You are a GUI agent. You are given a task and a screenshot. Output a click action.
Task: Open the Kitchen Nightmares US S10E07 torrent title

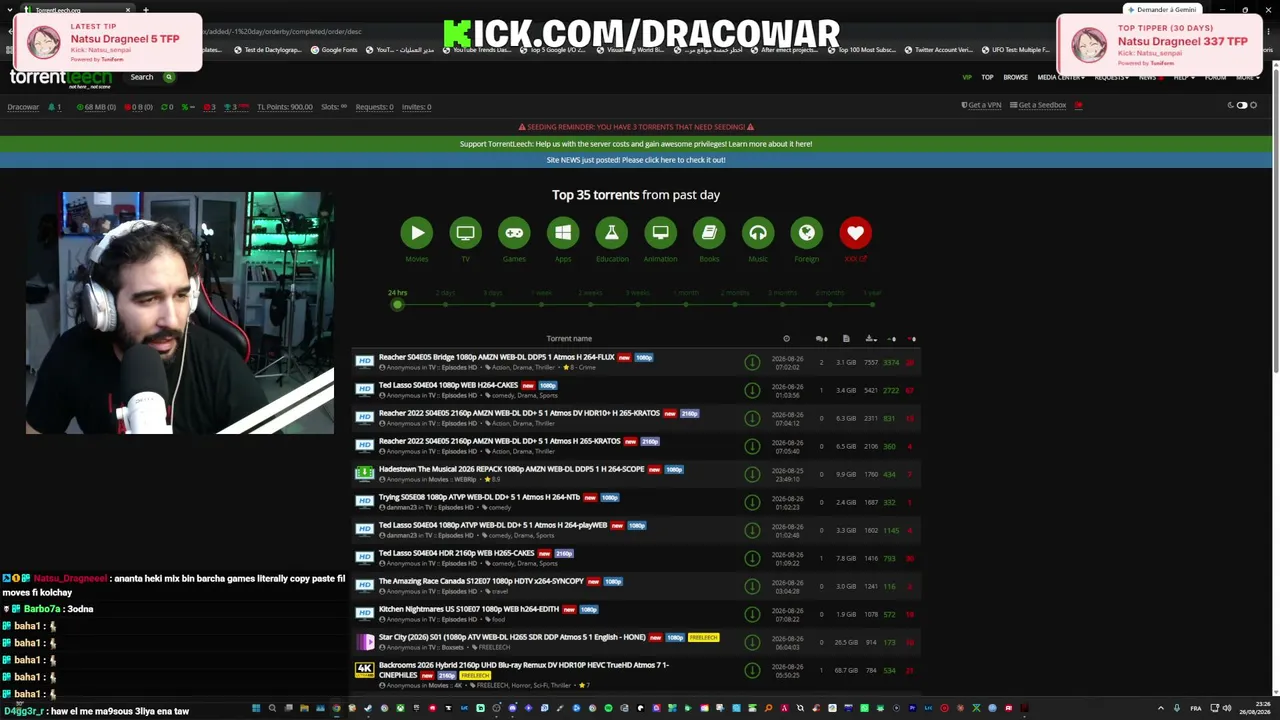click(x=469, y=609)
